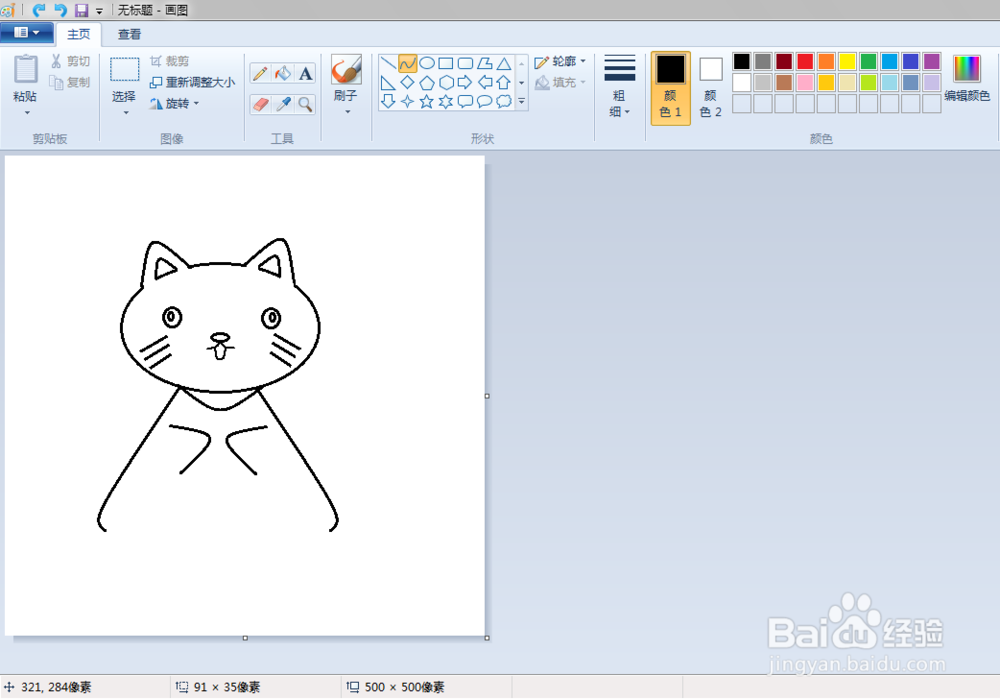
Task: Open the Paint file menu button
Action: click(x=26, y=33)
